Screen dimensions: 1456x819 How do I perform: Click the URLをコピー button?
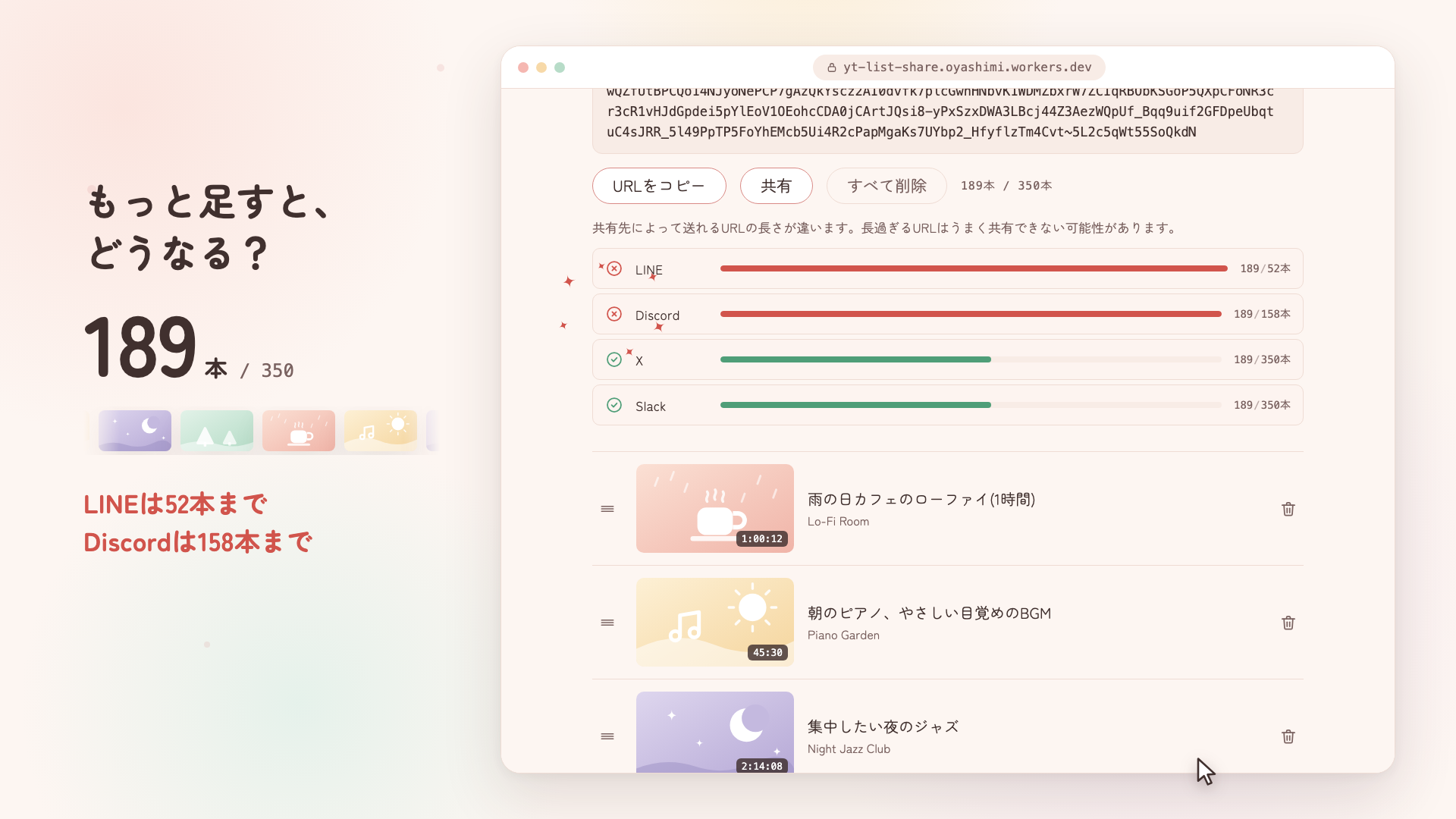tap(659, 186)
